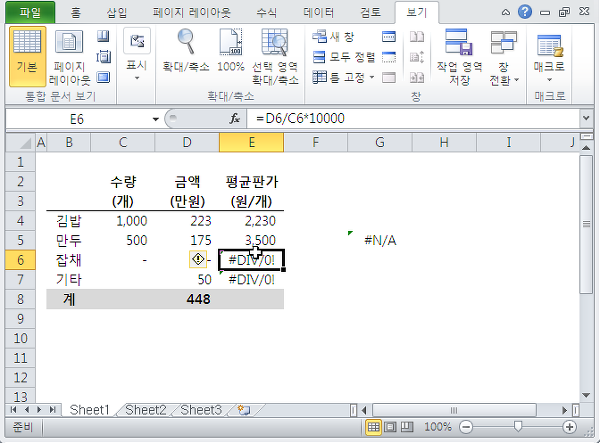The height and width of the screenshot is (443, 600).
Task: Go to last sheet navigation arrow
Action: point(52,410)
